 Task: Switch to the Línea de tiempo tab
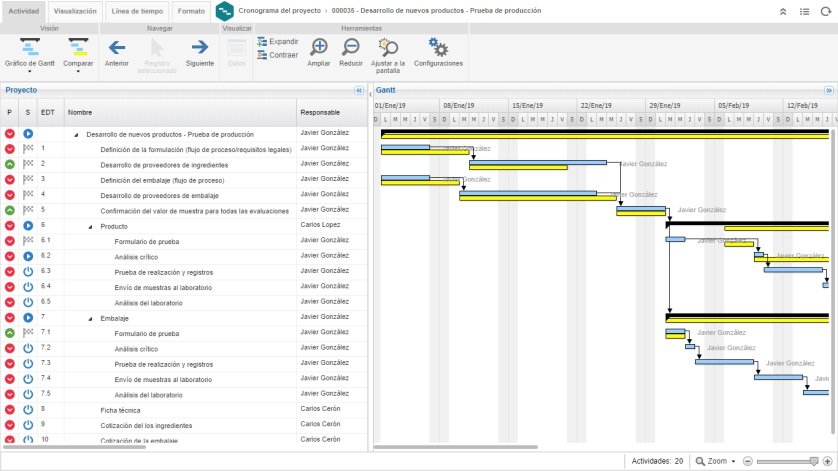(137, 11)
